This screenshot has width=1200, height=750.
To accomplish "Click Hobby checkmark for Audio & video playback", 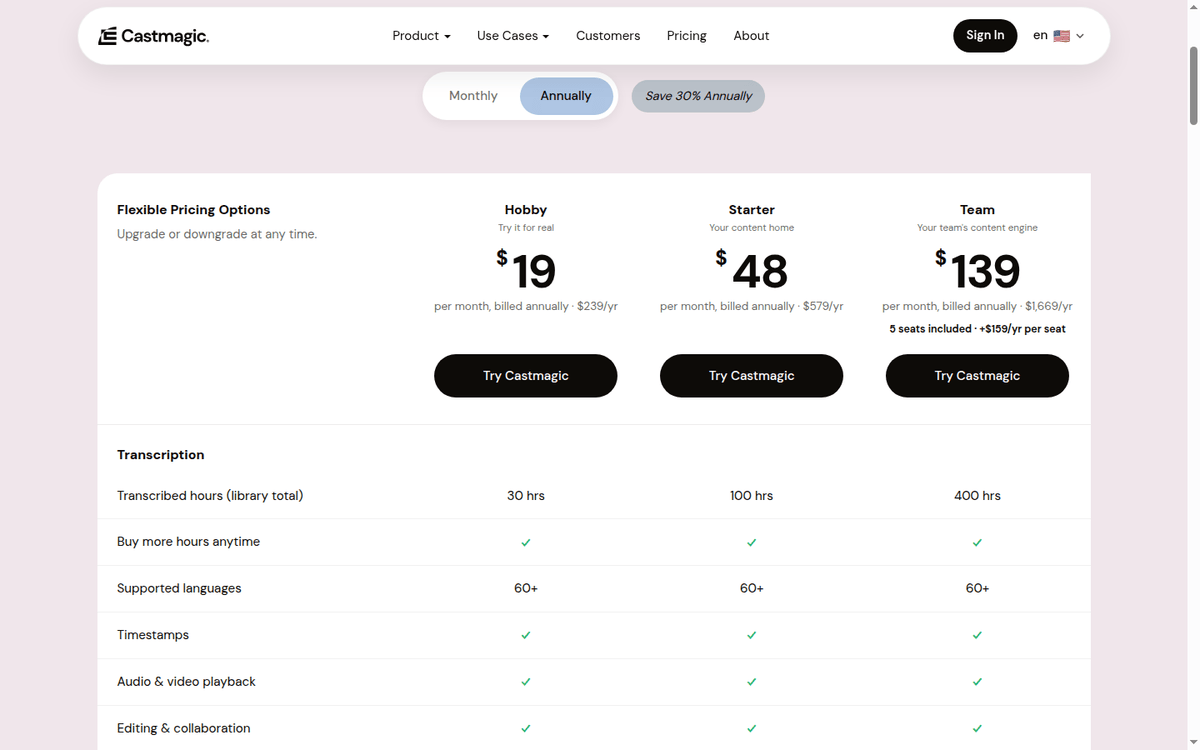I will click(526, 682).
